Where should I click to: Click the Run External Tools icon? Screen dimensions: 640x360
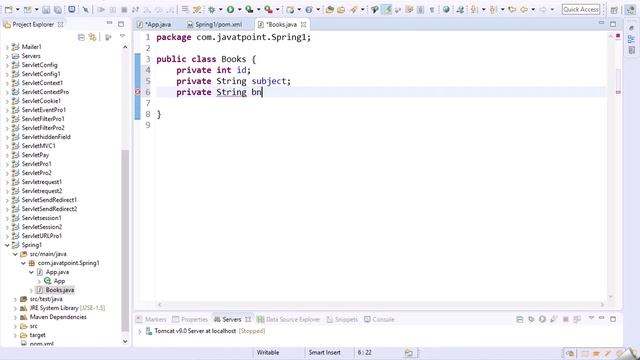(268, 9)
